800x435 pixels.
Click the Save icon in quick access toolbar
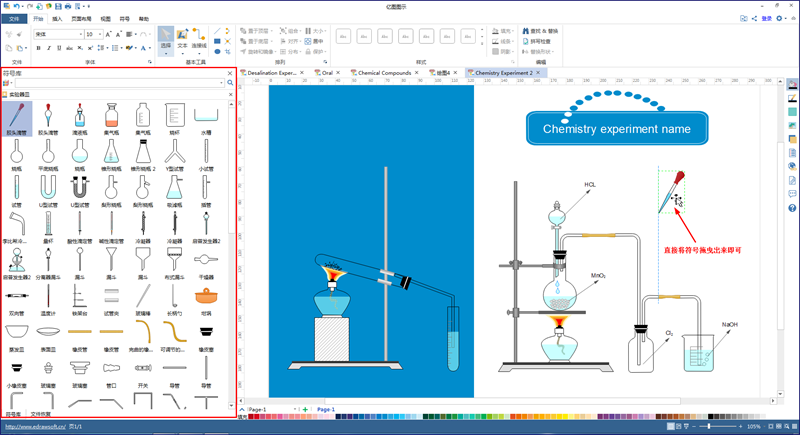pyautogui.click(x=58, y=6)
